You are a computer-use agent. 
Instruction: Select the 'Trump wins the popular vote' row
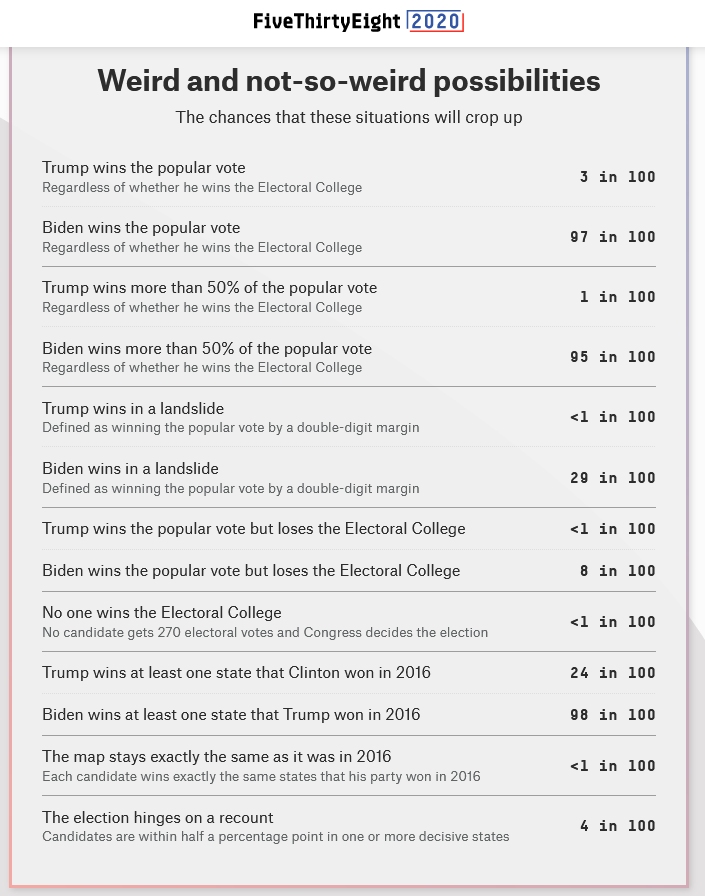tap(144, 168)
